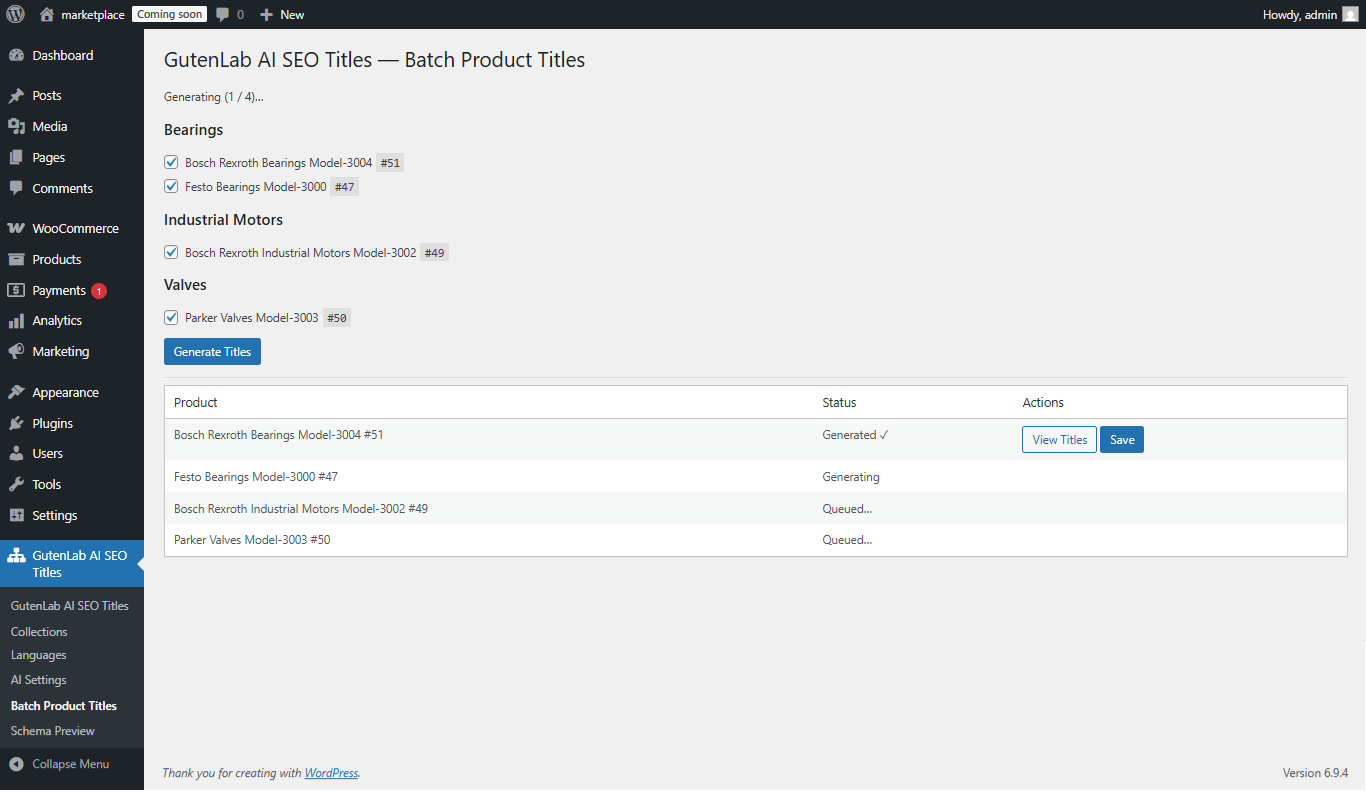
Task: Click the marketplace site name link
Action: point(93,14)
